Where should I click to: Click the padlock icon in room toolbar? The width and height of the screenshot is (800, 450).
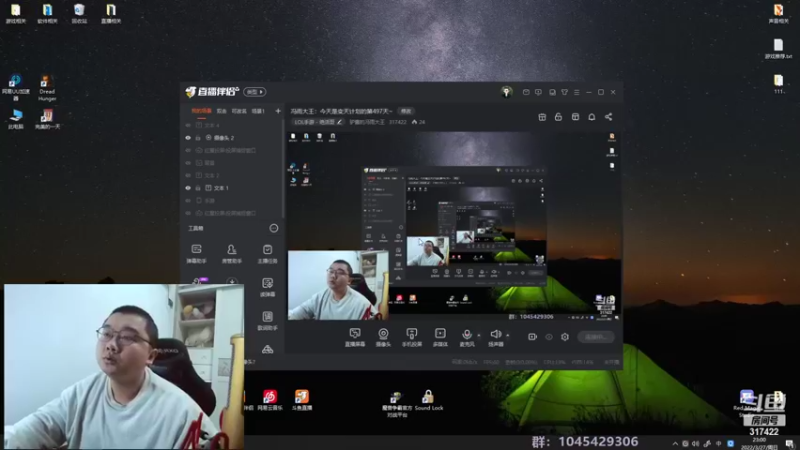pos(558,117)
